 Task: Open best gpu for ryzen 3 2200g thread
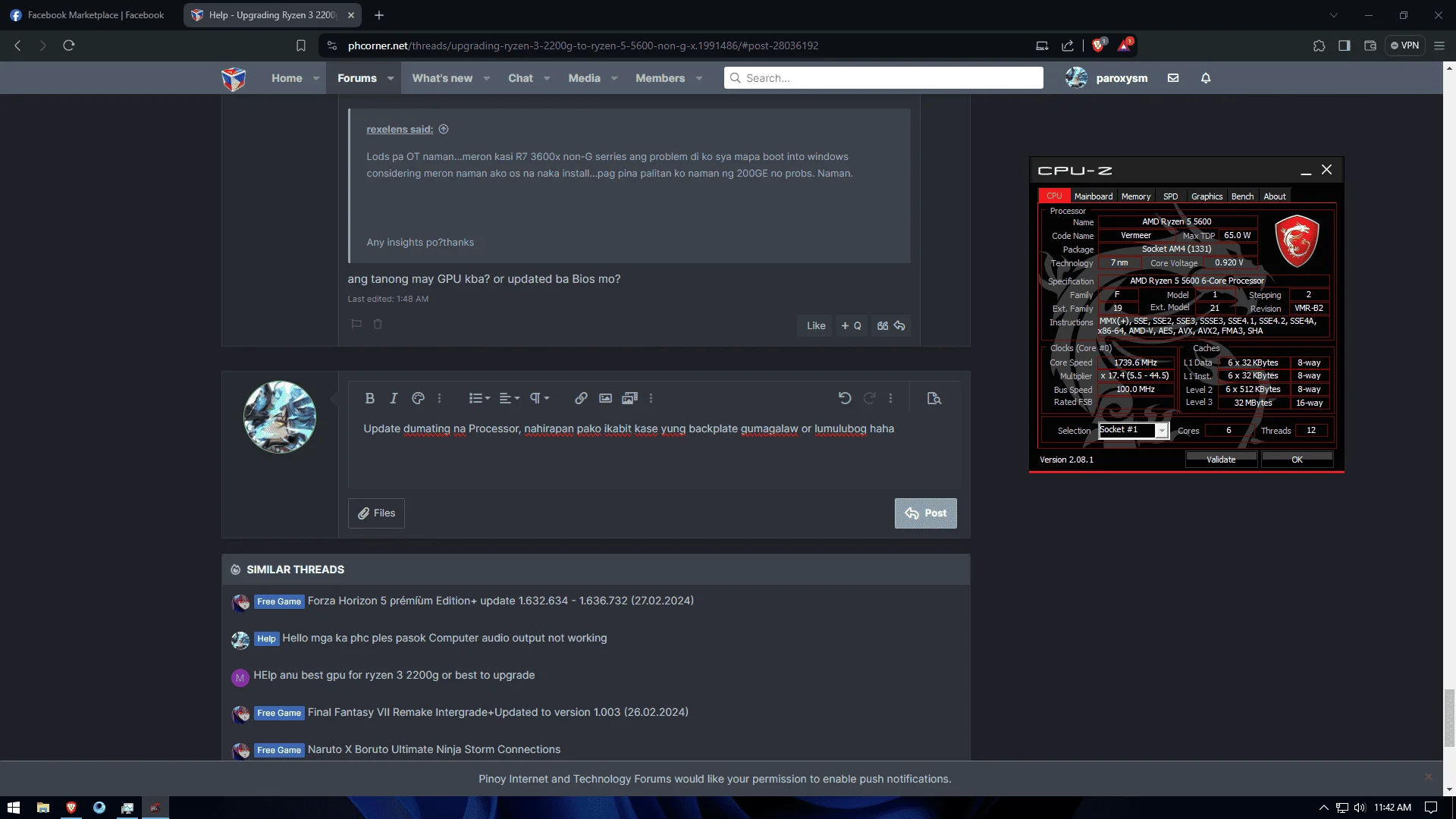tap(394, 675)
